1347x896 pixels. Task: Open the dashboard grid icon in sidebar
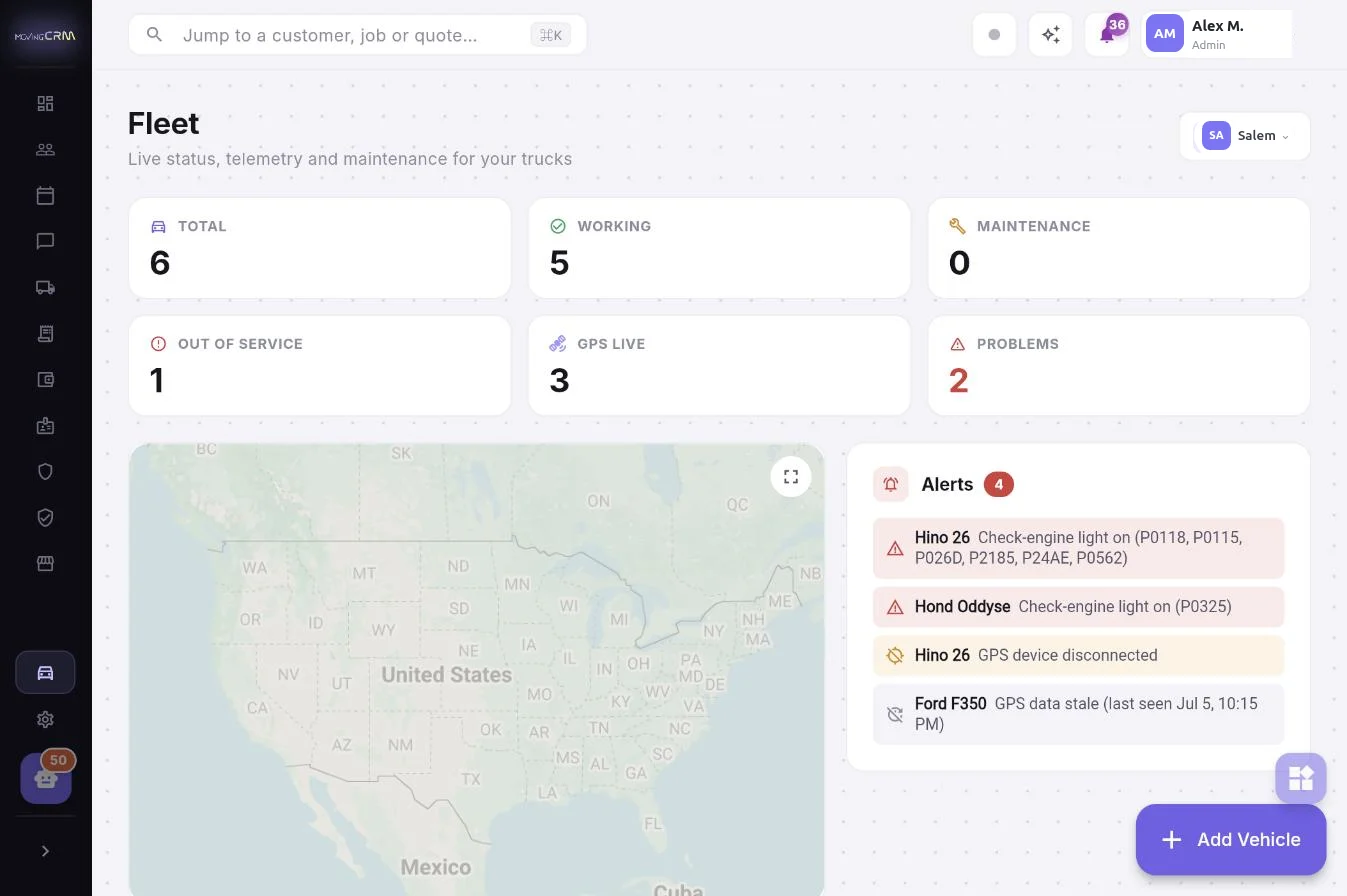(45, 104)
